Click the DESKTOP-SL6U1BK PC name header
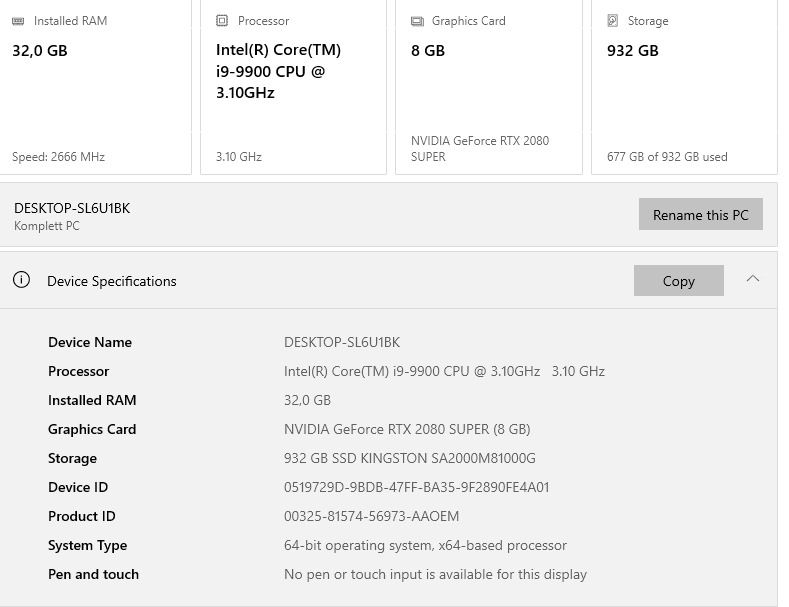 click(x=72, y=208)
